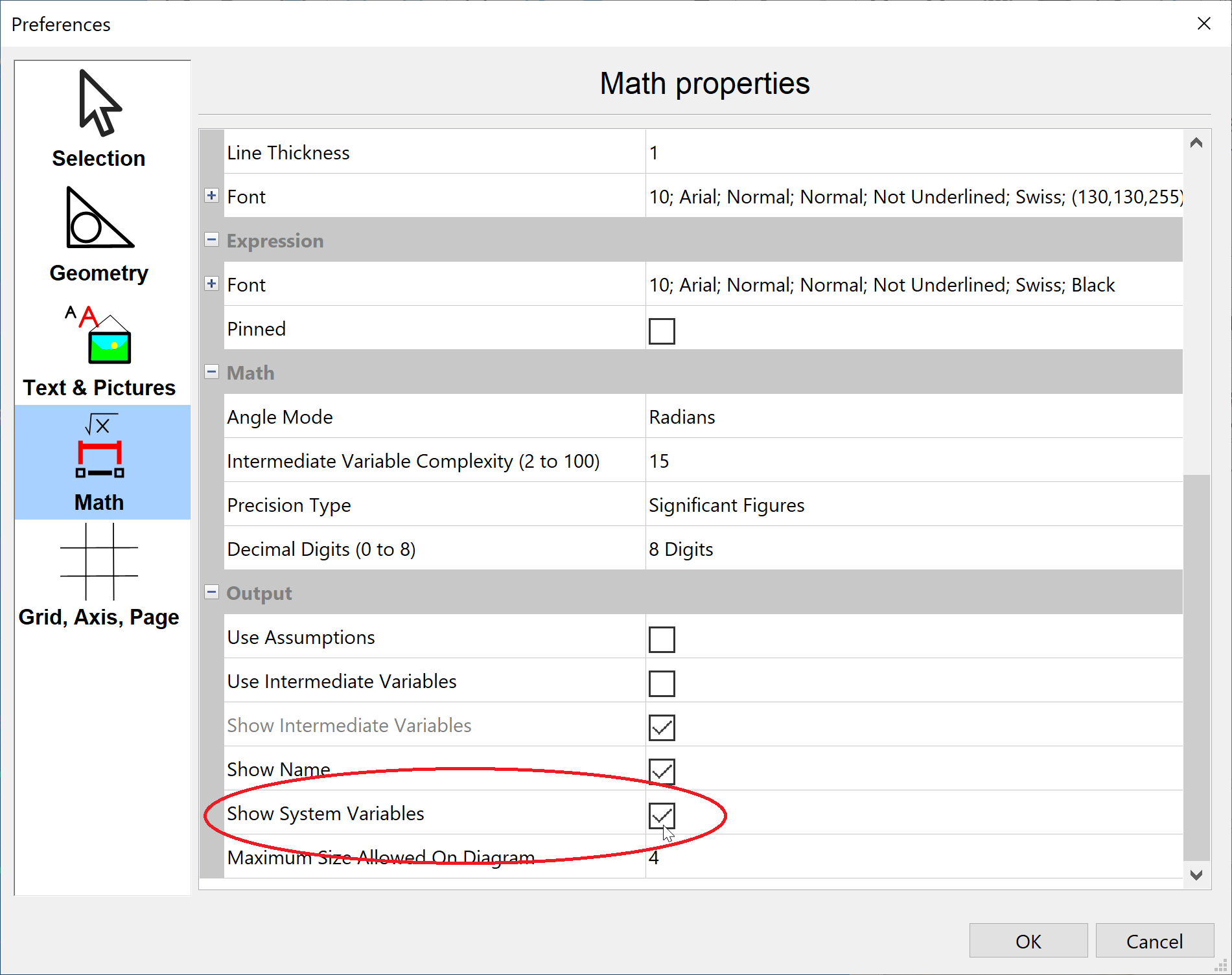Select the Math category icon
This screenshot has height=975, width=1232.
tap(99, 447)
